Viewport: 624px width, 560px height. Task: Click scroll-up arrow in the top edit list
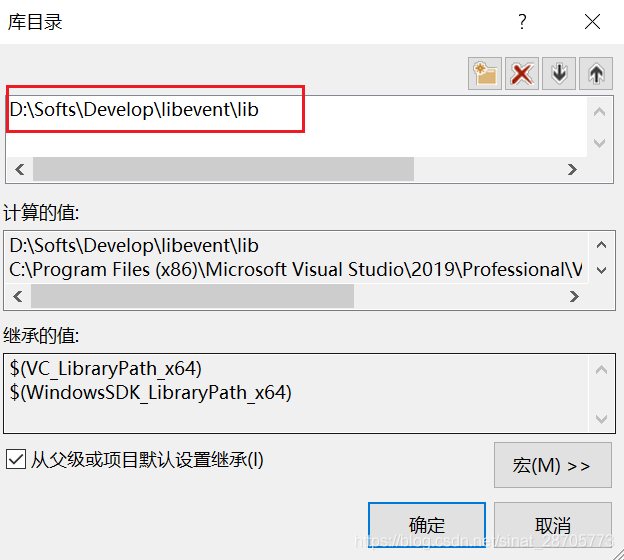[599, 112]
